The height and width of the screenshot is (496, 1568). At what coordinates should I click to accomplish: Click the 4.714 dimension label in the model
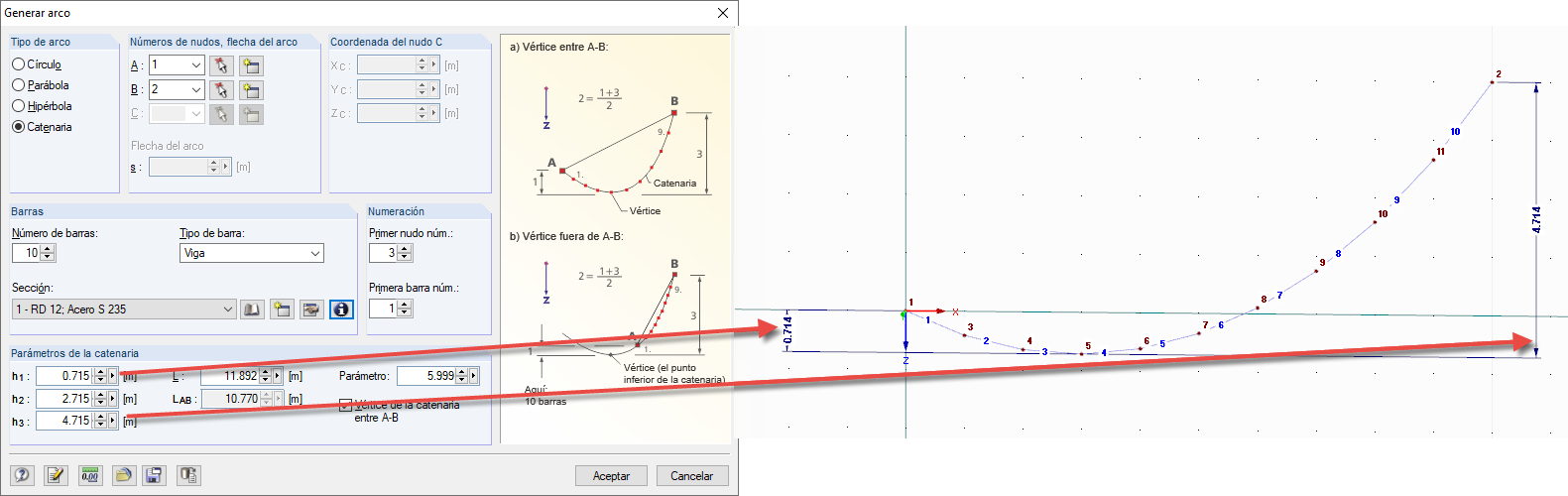click(x=1536, y=220)
